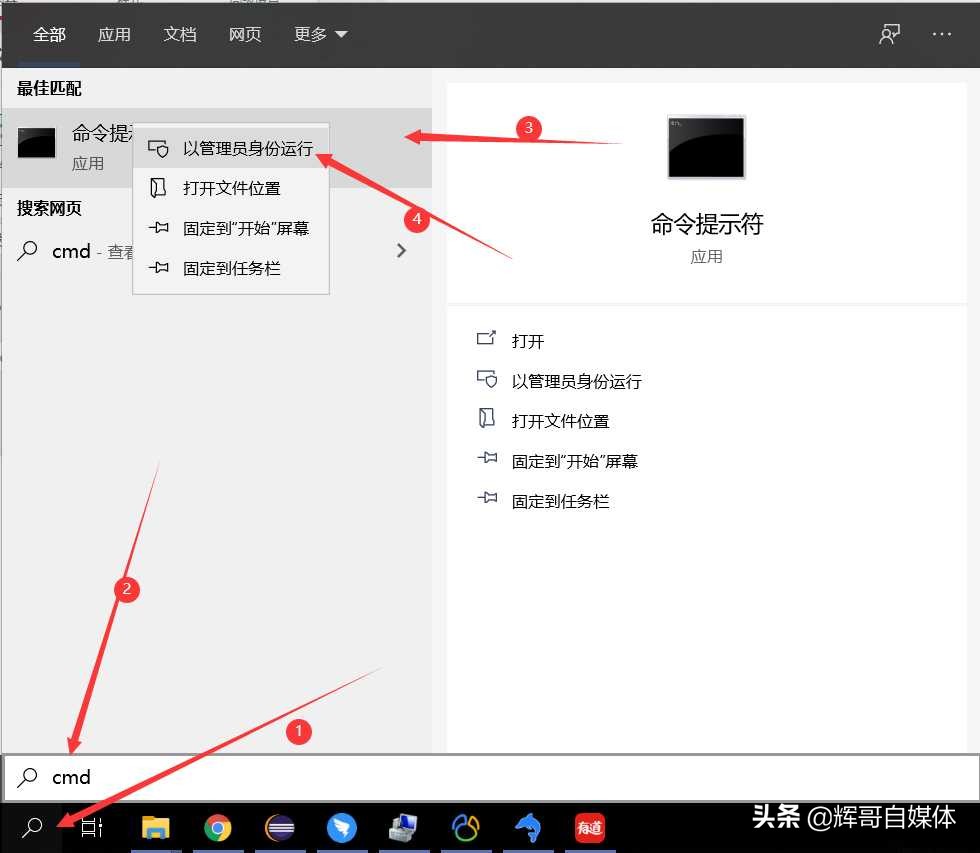
Task: Switch to the 文档 search tab
Action: coord(180,33)
